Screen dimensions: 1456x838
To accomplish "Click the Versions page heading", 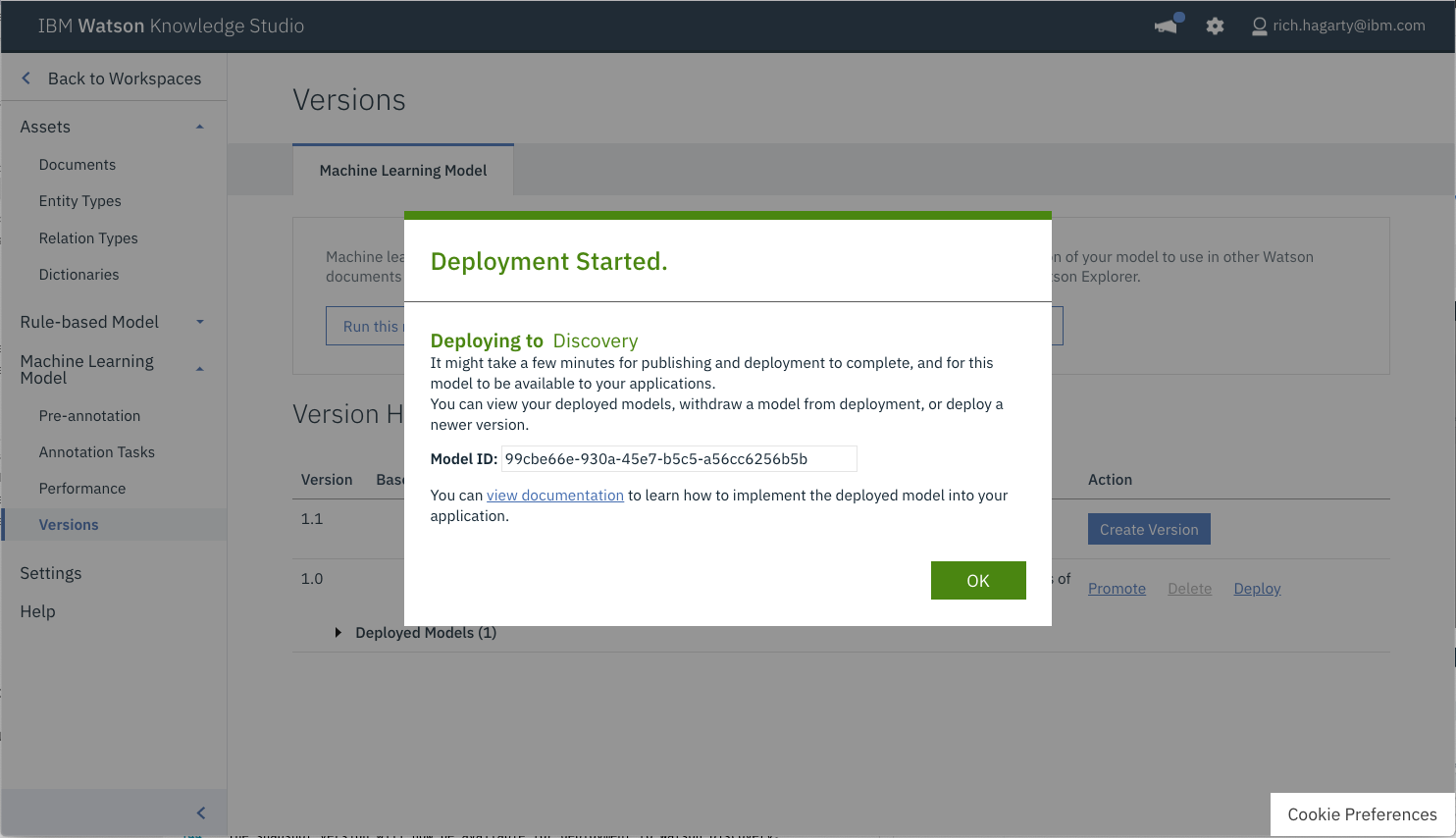I will pos(349,100).
